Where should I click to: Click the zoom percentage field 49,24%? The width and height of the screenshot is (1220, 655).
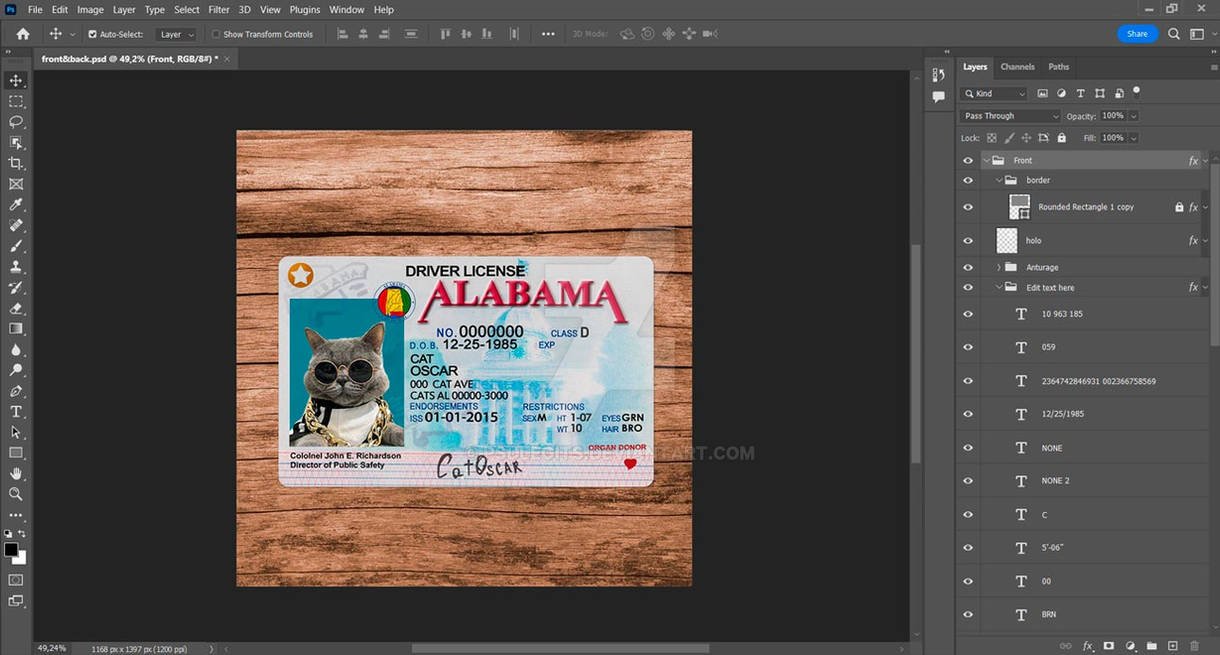click(x=52, y=648)
